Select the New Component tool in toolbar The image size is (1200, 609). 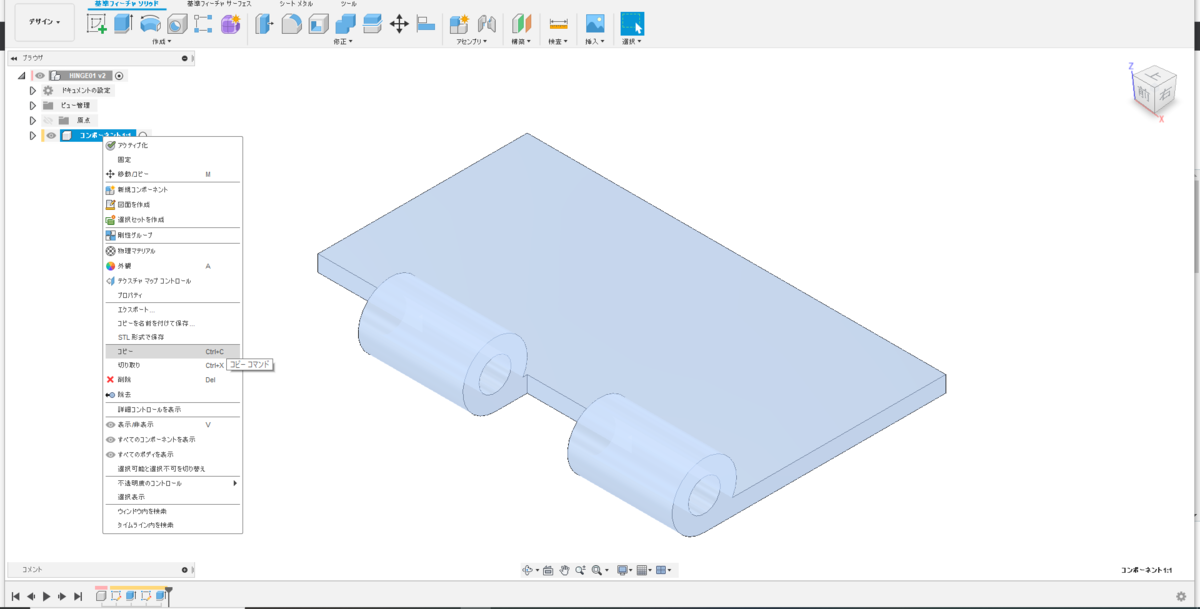[x=460, y=23]
